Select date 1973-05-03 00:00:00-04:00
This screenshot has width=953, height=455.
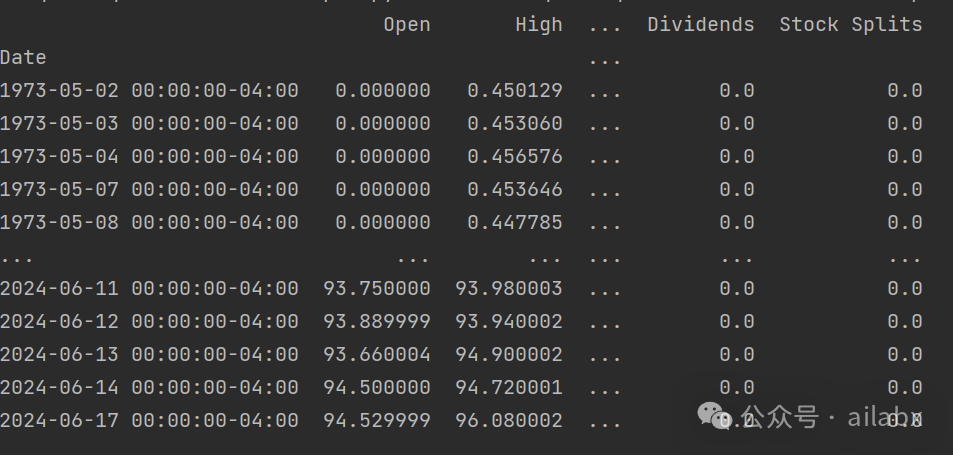click(x=150, y=123)
